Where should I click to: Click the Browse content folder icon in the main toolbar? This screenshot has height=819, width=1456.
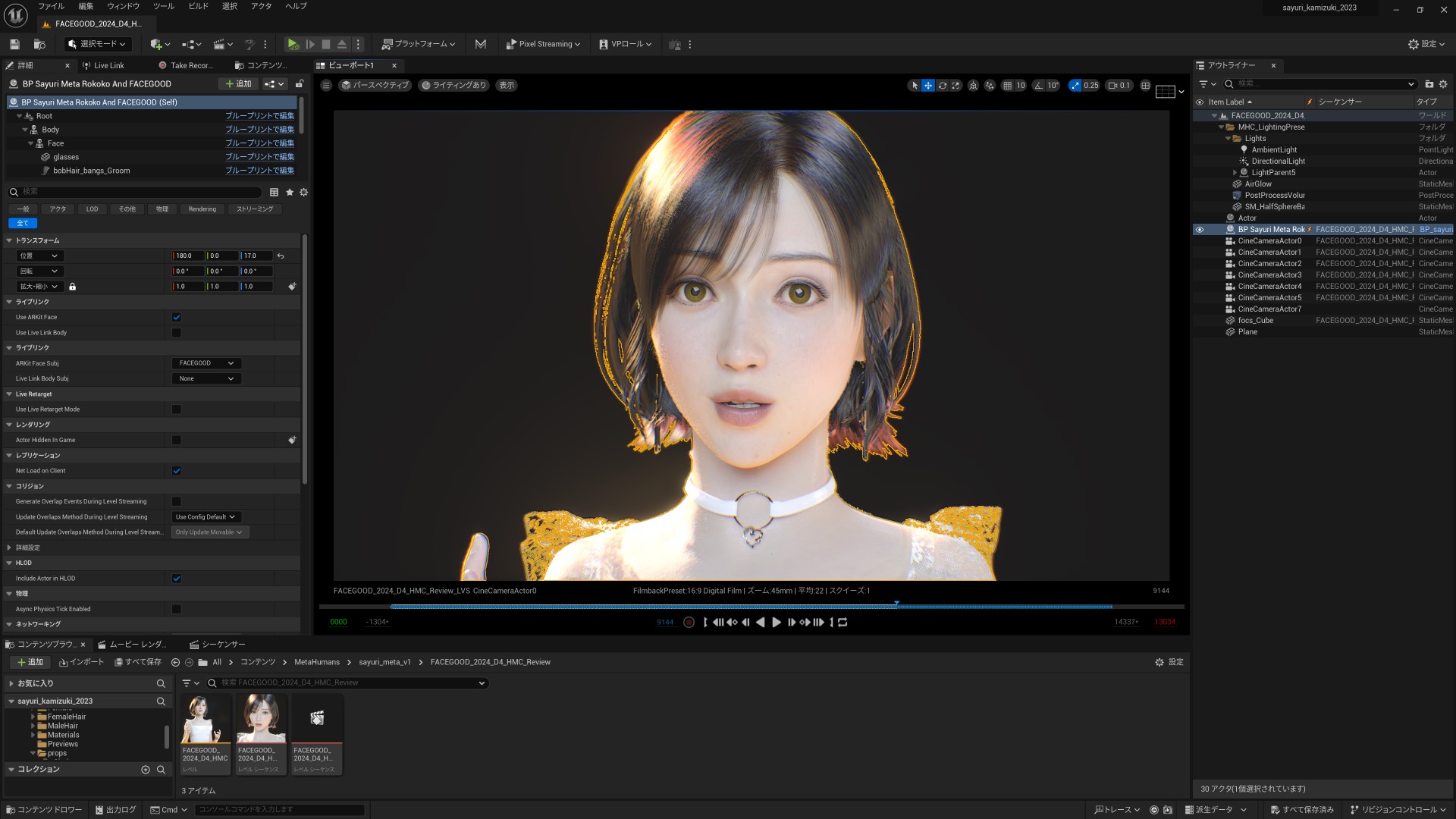(39, 44)
